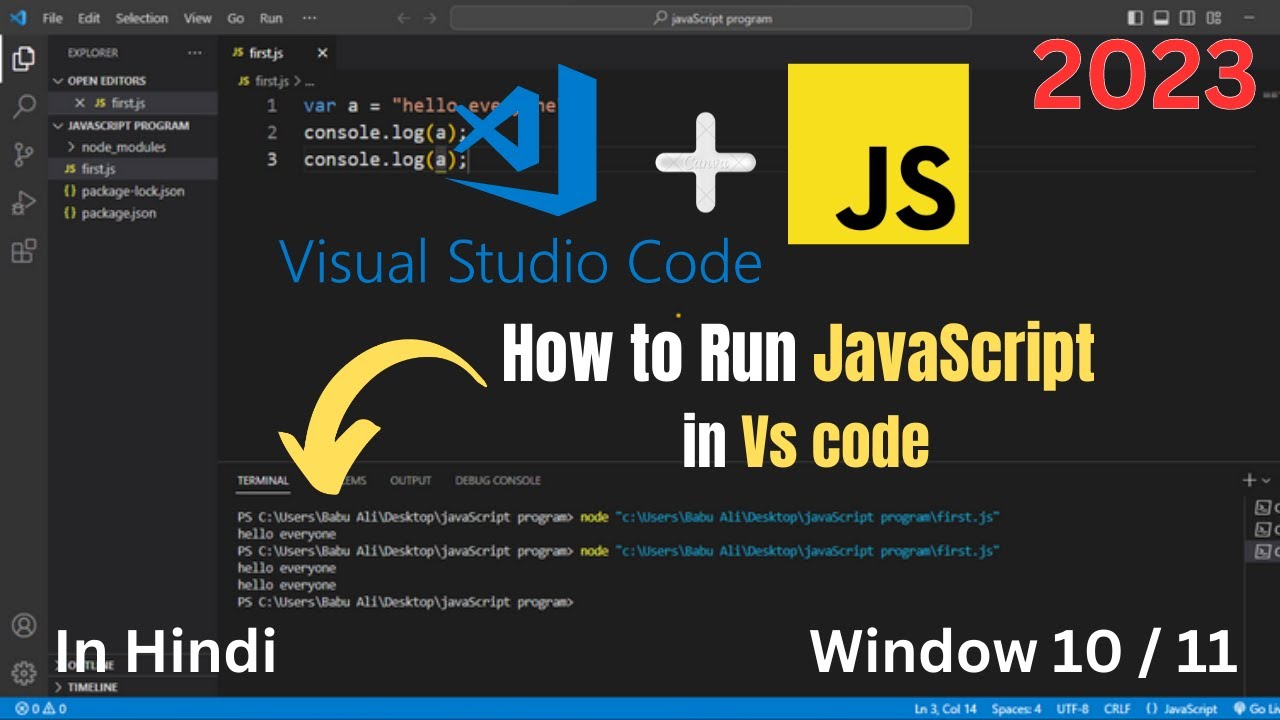Open the Go menu

pos(236,18)
